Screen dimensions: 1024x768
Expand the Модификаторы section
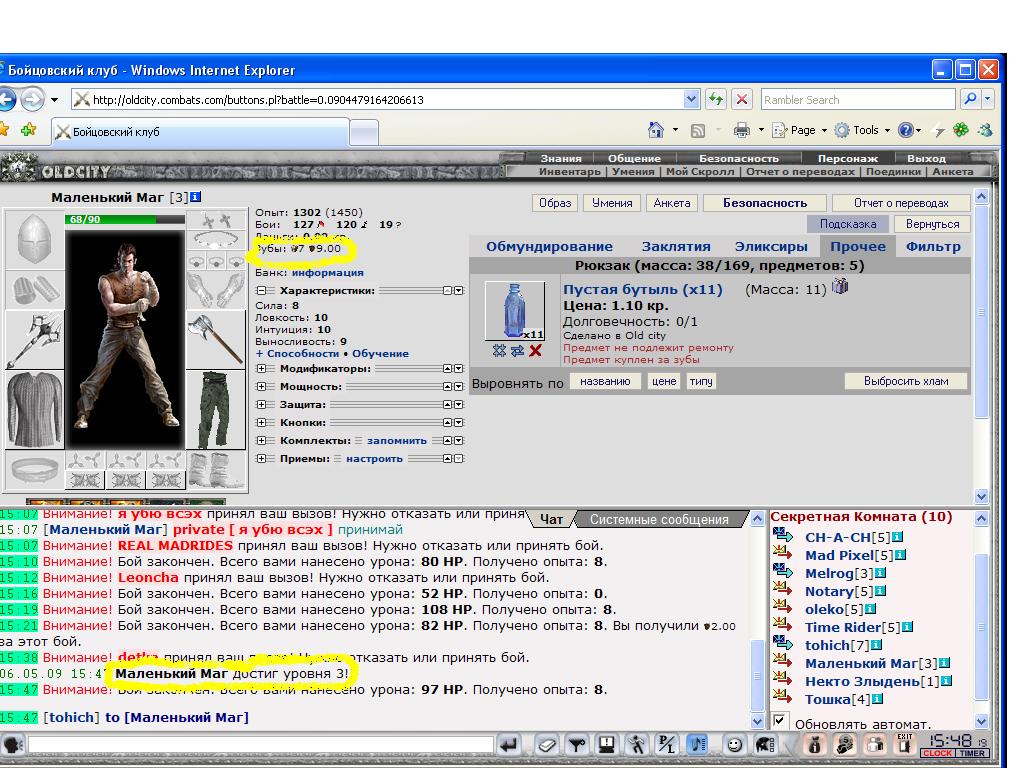tap(261, 368)
